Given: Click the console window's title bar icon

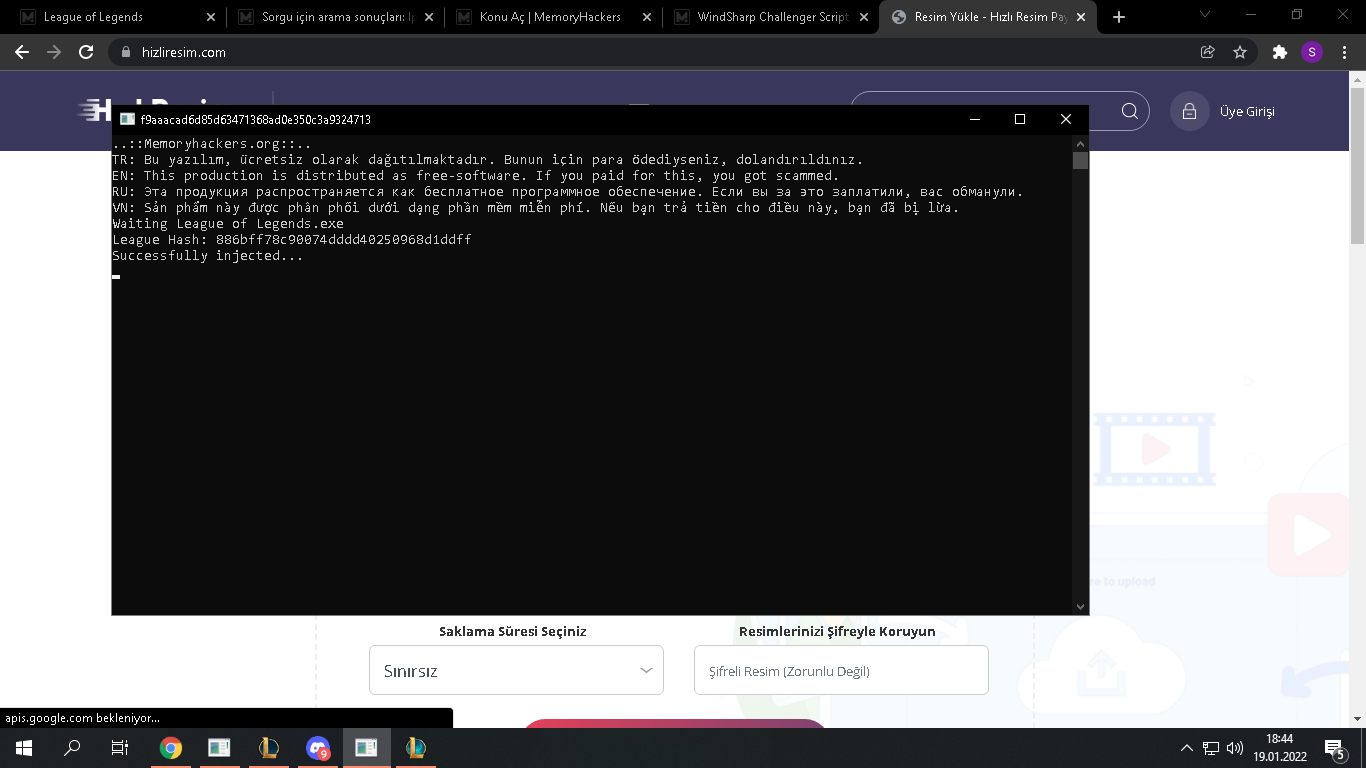Looking at the screenshot, I should pos(128,119).
